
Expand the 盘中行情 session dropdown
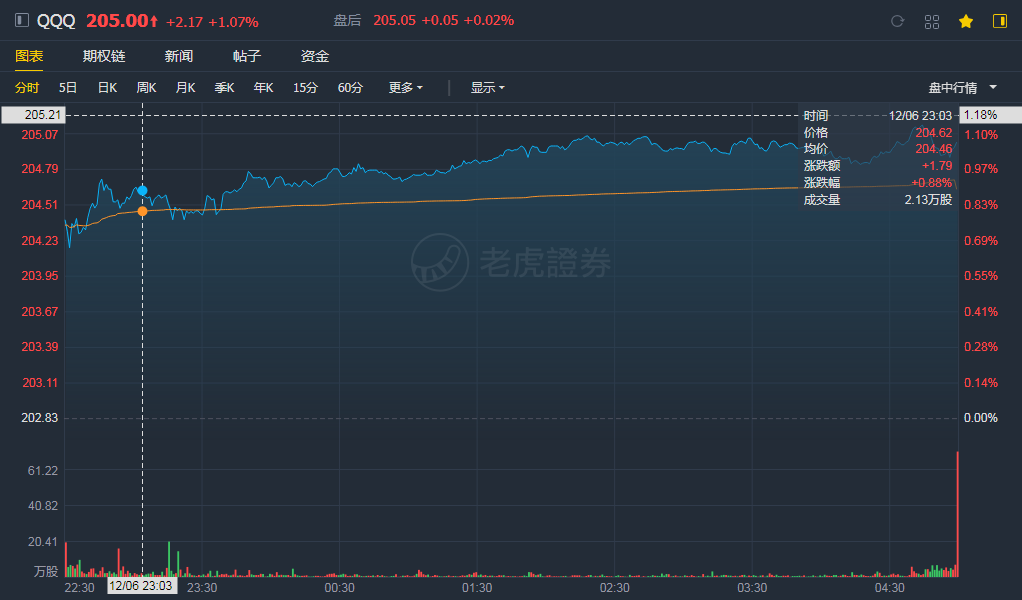(962, 88)
